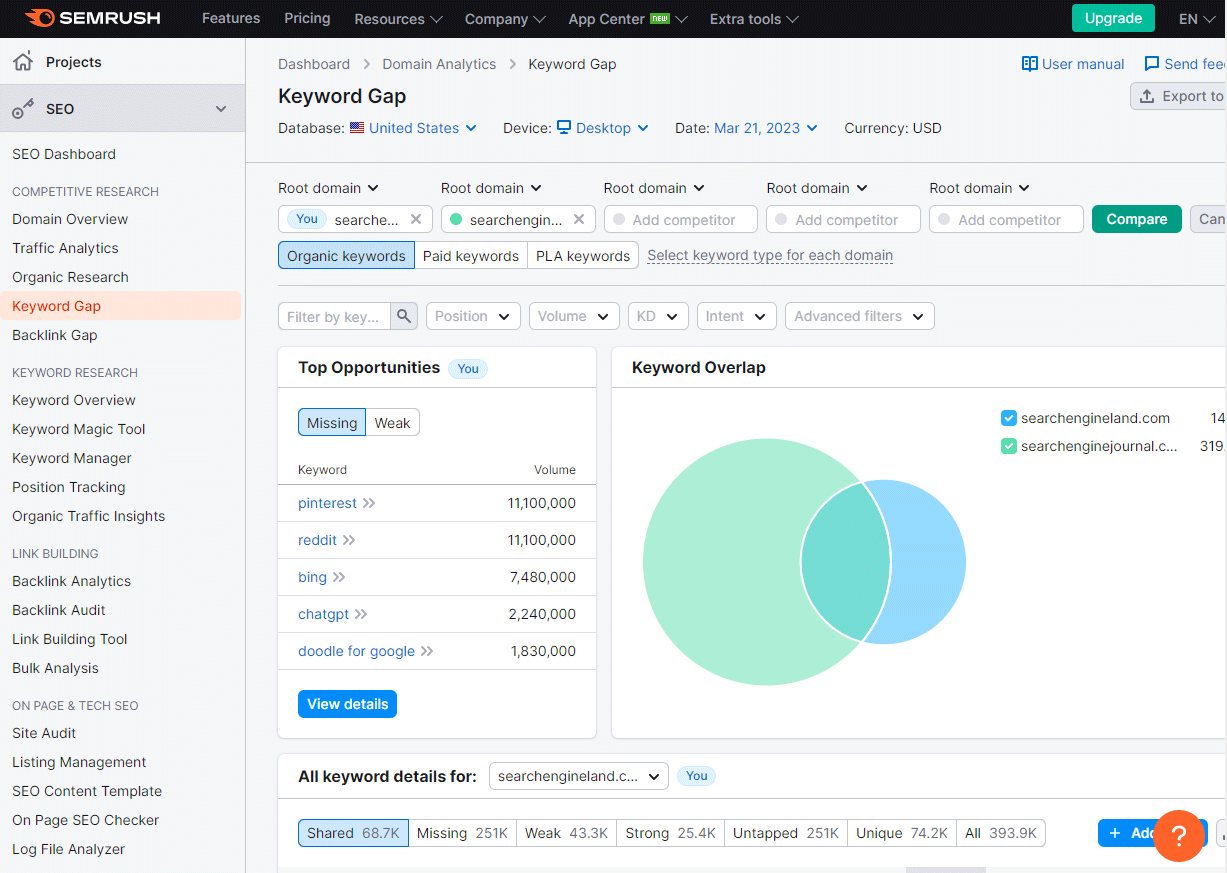Click 'Select keyword type for each domain' link
This screenshot has width=1227, height=873.
point(770,256)
